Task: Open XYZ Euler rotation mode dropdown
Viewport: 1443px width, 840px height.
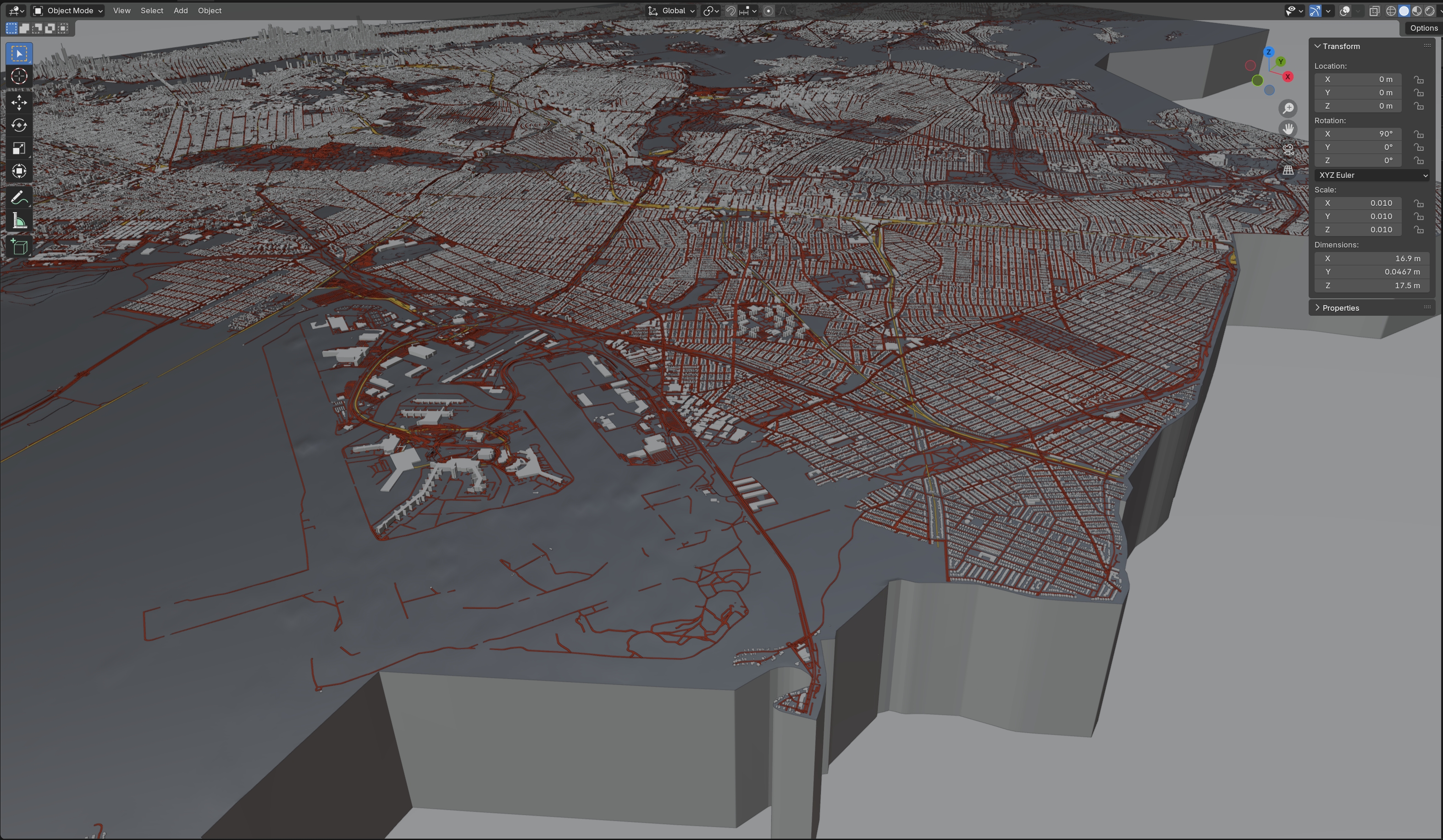Action: point(1372,175)
